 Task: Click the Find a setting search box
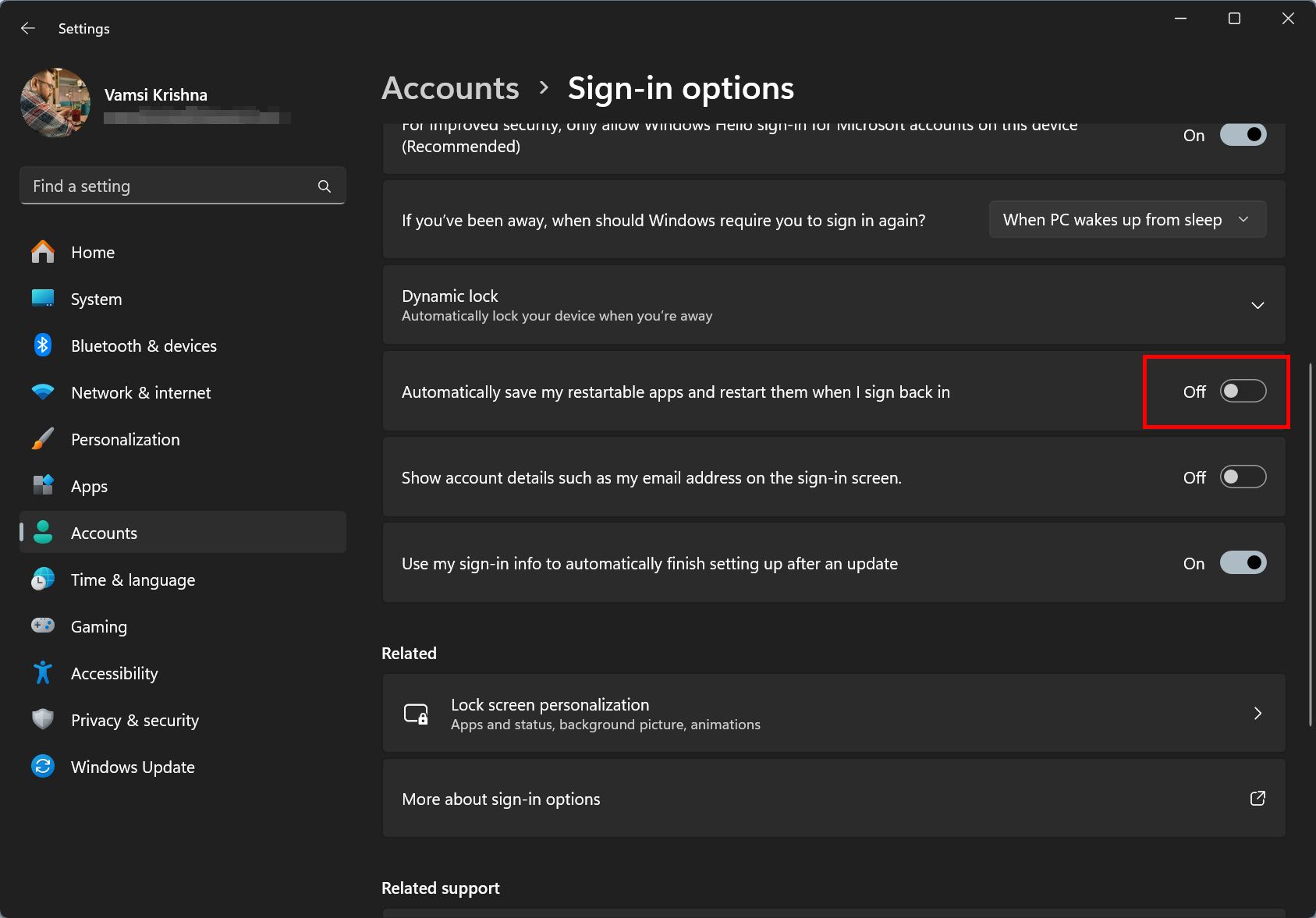pyautogui.click(x=183, y=186)
